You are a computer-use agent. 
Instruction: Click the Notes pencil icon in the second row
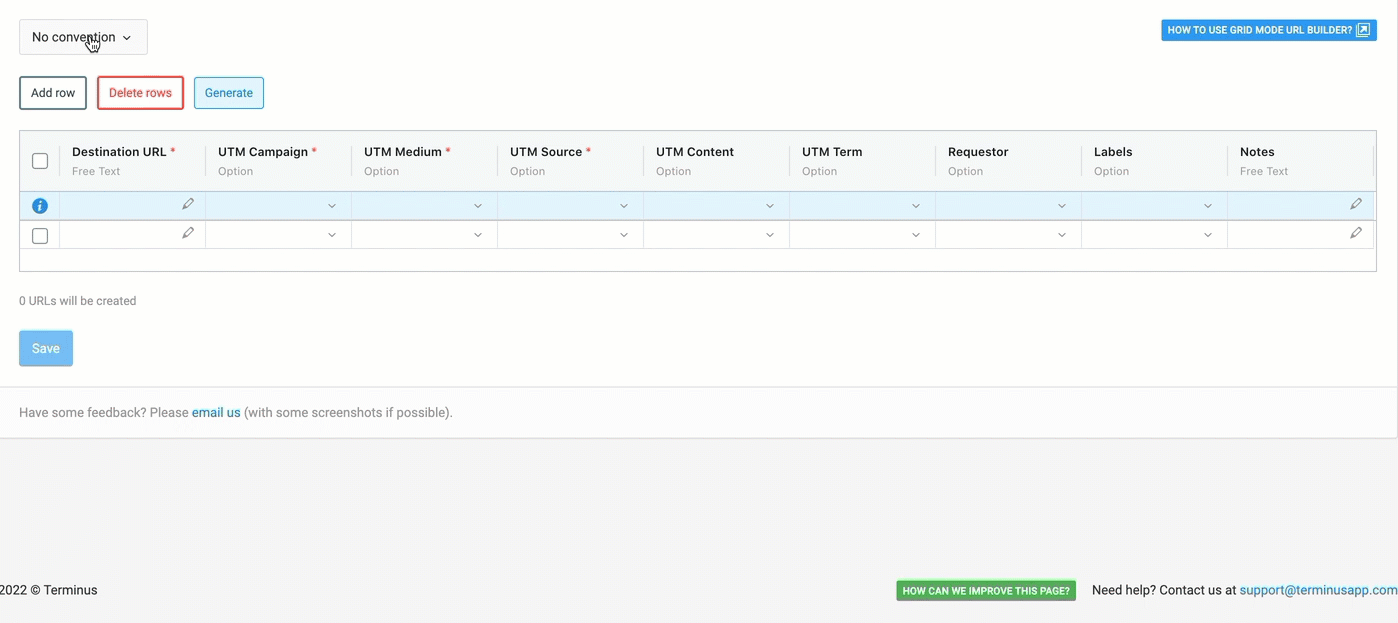(x=1356, y=232)
